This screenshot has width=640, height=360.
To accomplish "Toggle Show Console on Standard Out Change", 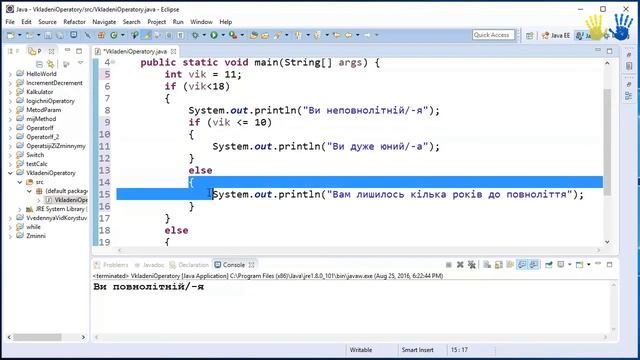I will (x=522, y=265).
